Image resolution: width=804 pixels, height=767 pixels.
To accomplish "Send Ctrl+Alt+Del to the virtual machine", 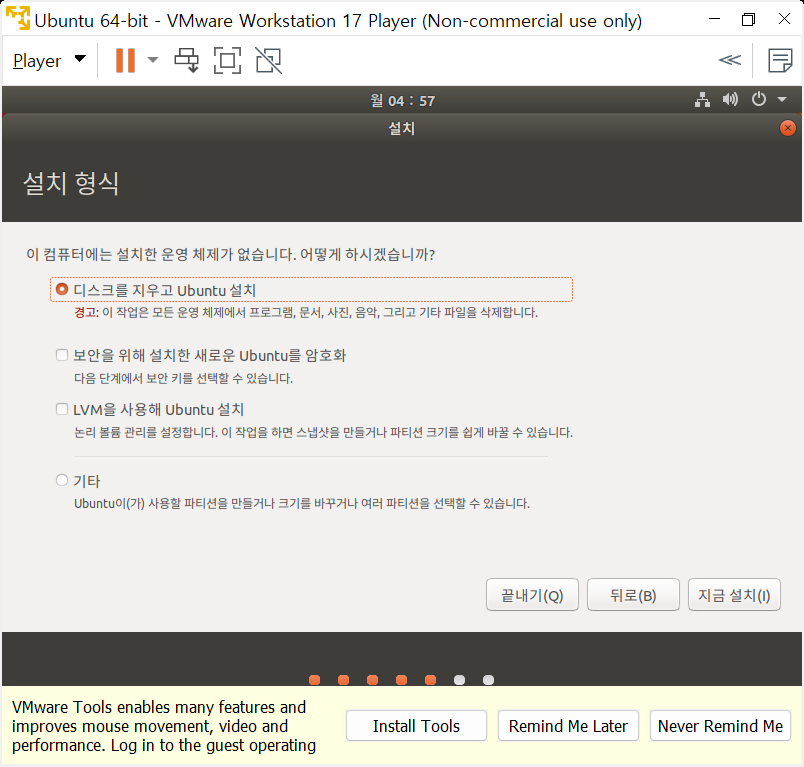I will [x=187, y=60].
